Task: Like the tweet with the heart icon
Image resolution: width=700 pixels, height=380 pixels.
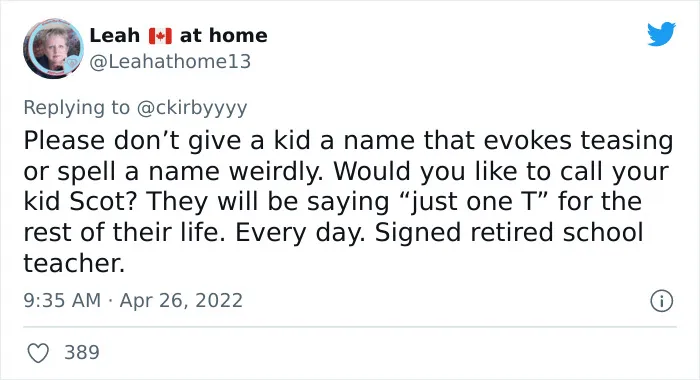Action: click(38, 353)
